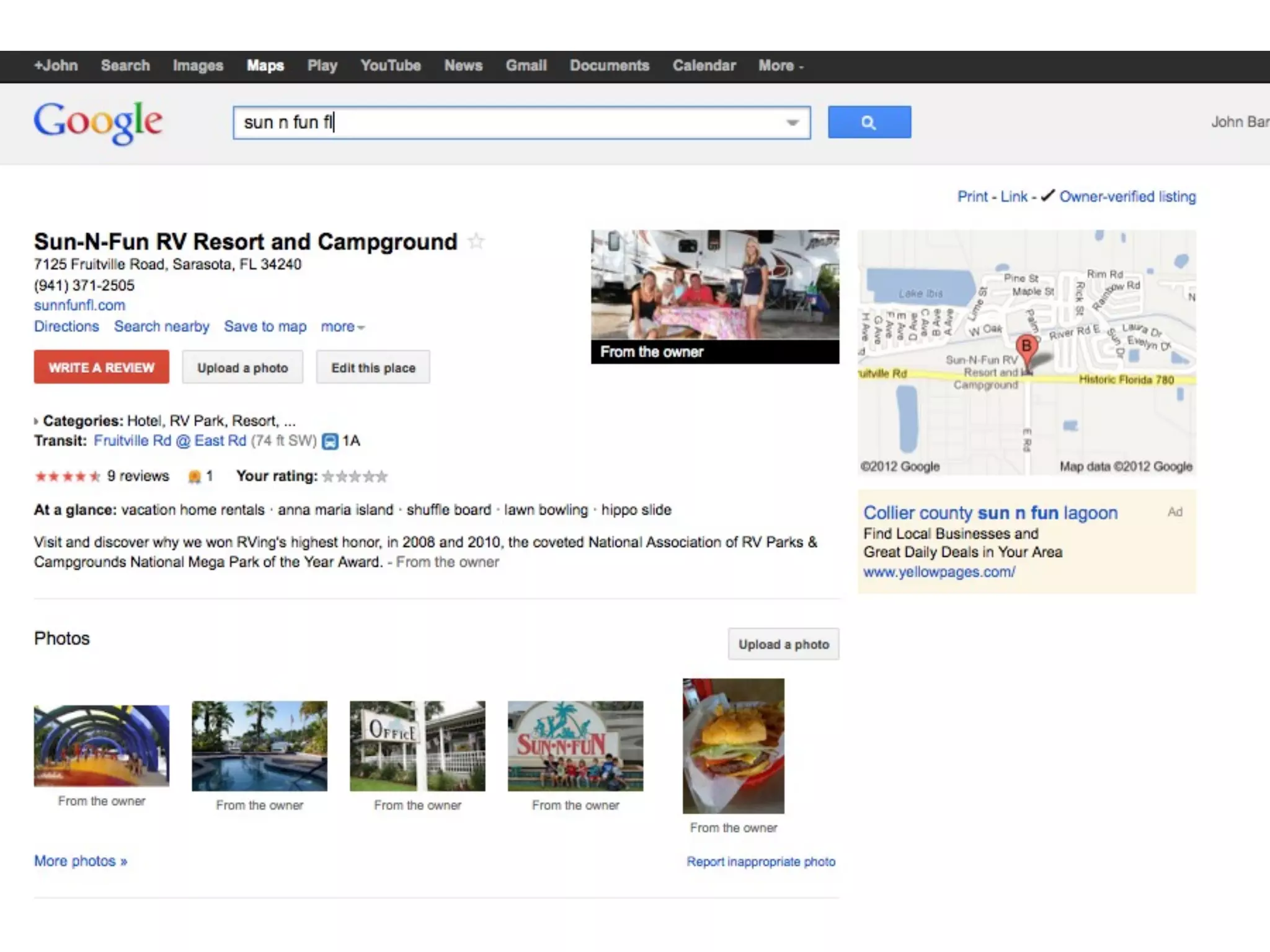
Task: Open the search box dropdown arrow
Action: coord(792,123)
